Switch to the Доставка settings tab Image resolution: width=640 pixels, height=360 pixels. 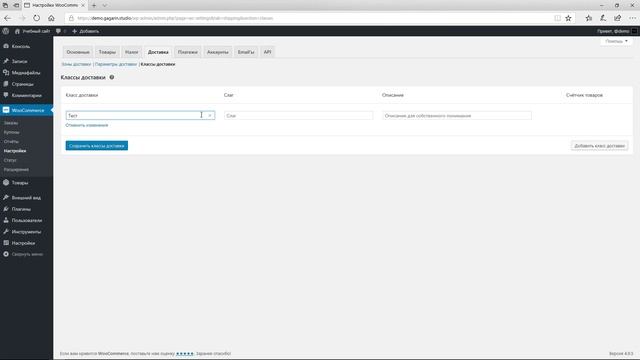[158, 52]
